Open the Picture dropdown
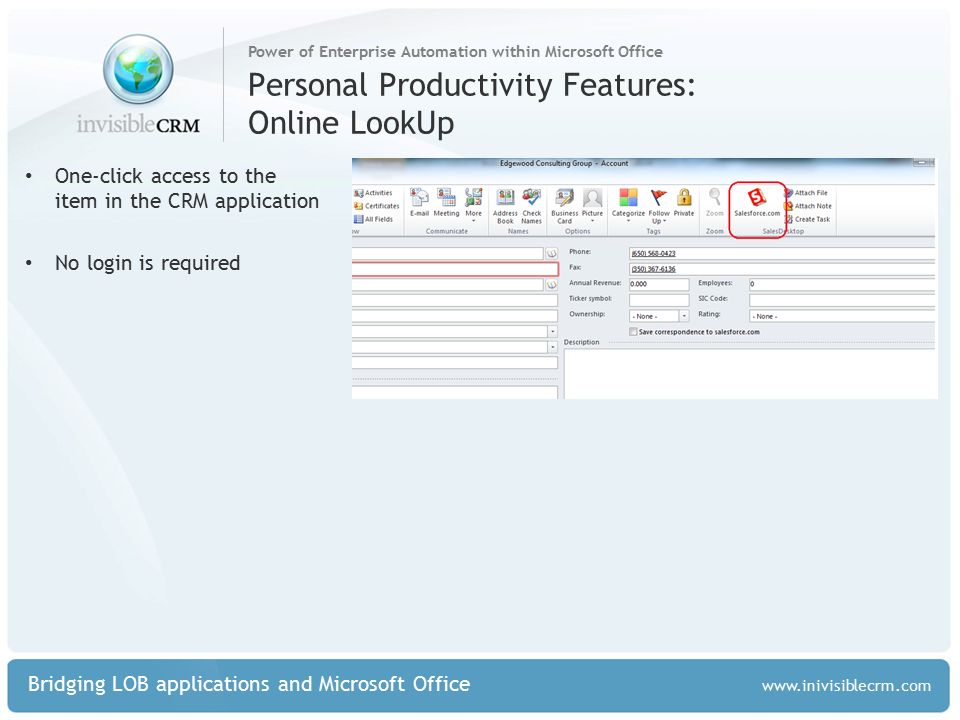Viewport: 960px width, 720px height. tap(592, 204)
